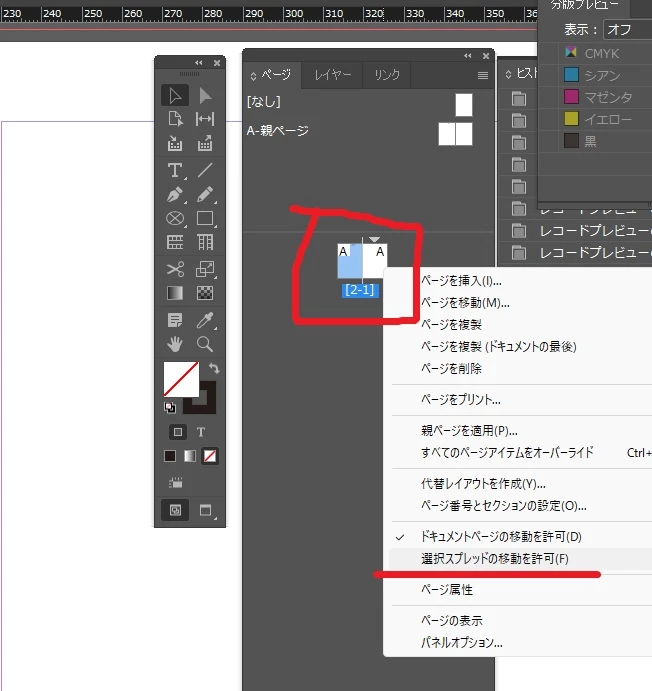Viewport: 652px width, 691px height.
Task: Select the Note tool
Action: click(x=175, y=320)
